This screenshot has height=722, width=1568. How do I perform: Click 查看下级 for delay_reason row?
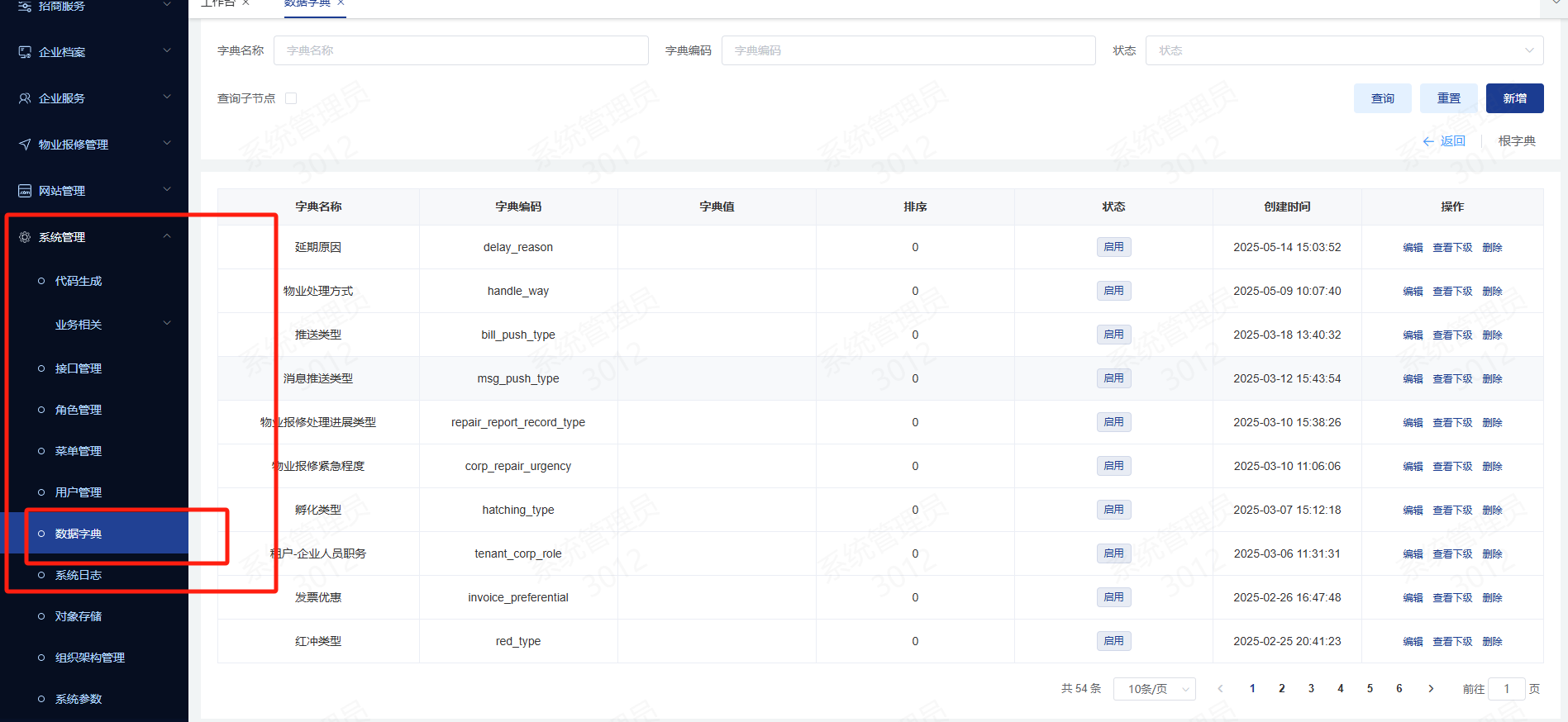tap(1452, 248)
